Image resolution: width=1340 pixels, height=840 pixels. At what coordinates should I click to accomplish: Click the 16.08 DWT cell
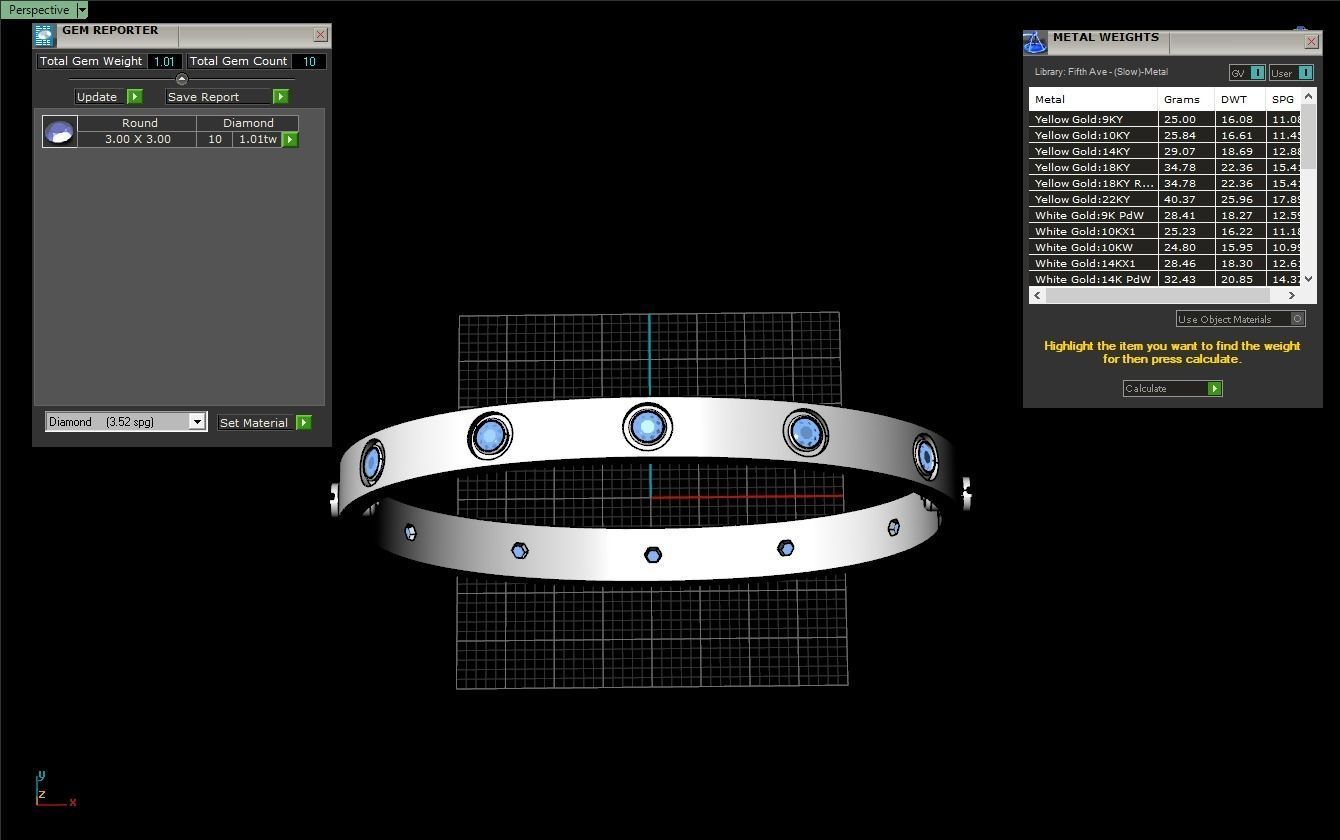click(x=1240, y=119)
